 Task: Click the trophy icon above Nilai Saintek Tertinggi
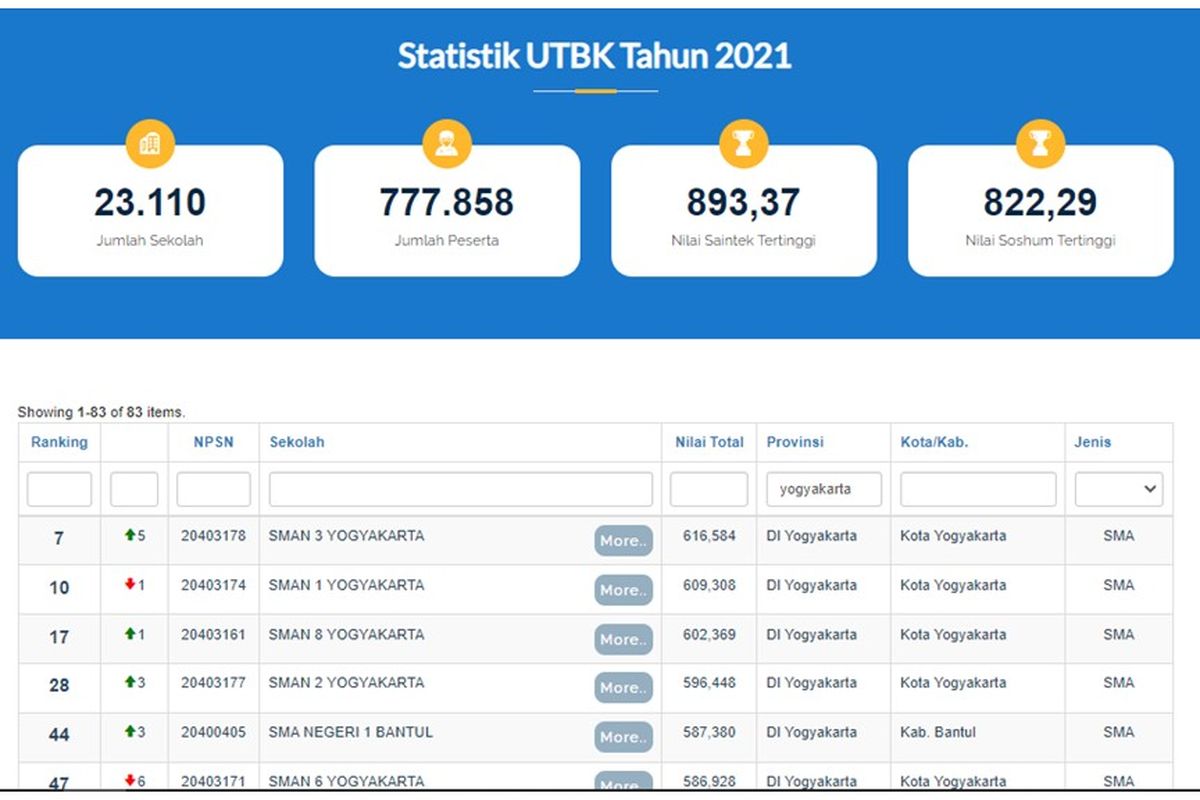[743, 144]
